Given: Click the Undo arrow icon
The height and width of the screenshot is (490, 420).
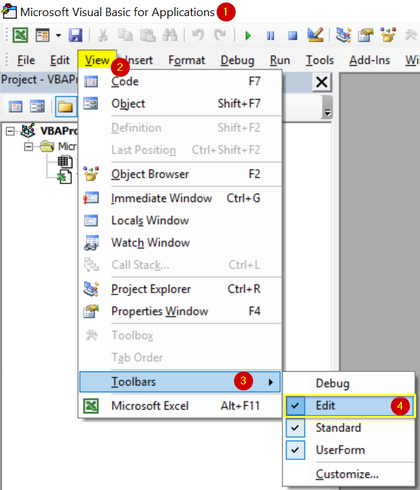Looking at the screenshot, I should (x=198, y=35).
